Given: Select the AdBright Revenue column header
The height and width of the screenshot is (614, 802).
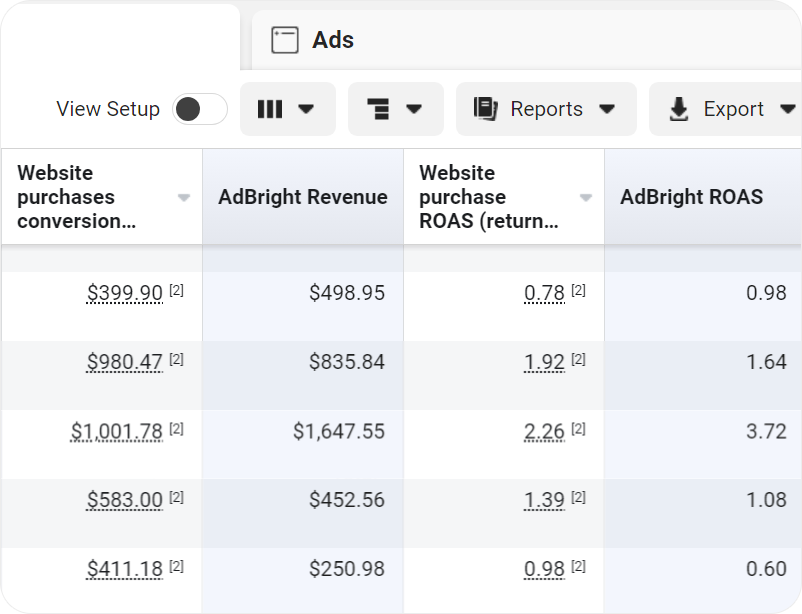Looking at the screenshot, I should pos(302,197).
